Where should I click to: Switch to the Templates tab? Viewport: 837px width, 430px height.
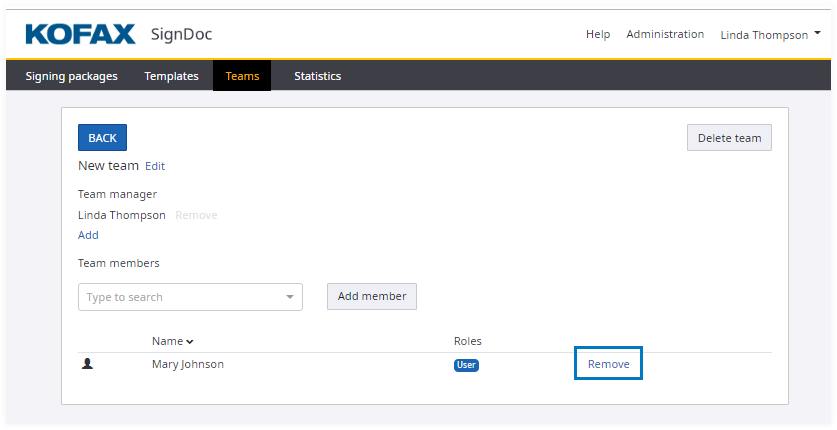171,76
